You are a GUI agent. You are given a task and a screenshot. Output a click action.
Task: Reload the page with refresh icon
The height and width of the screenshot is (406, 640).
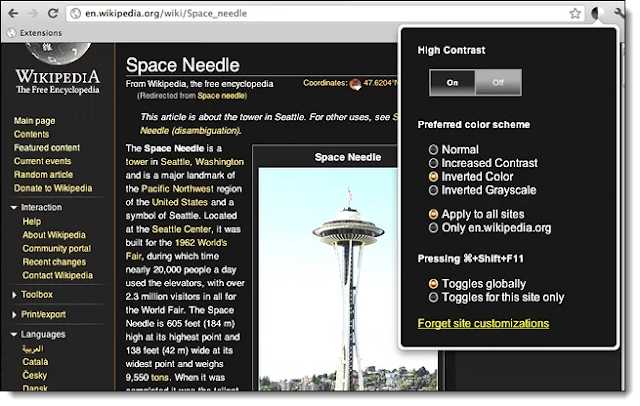click(53, 13)
